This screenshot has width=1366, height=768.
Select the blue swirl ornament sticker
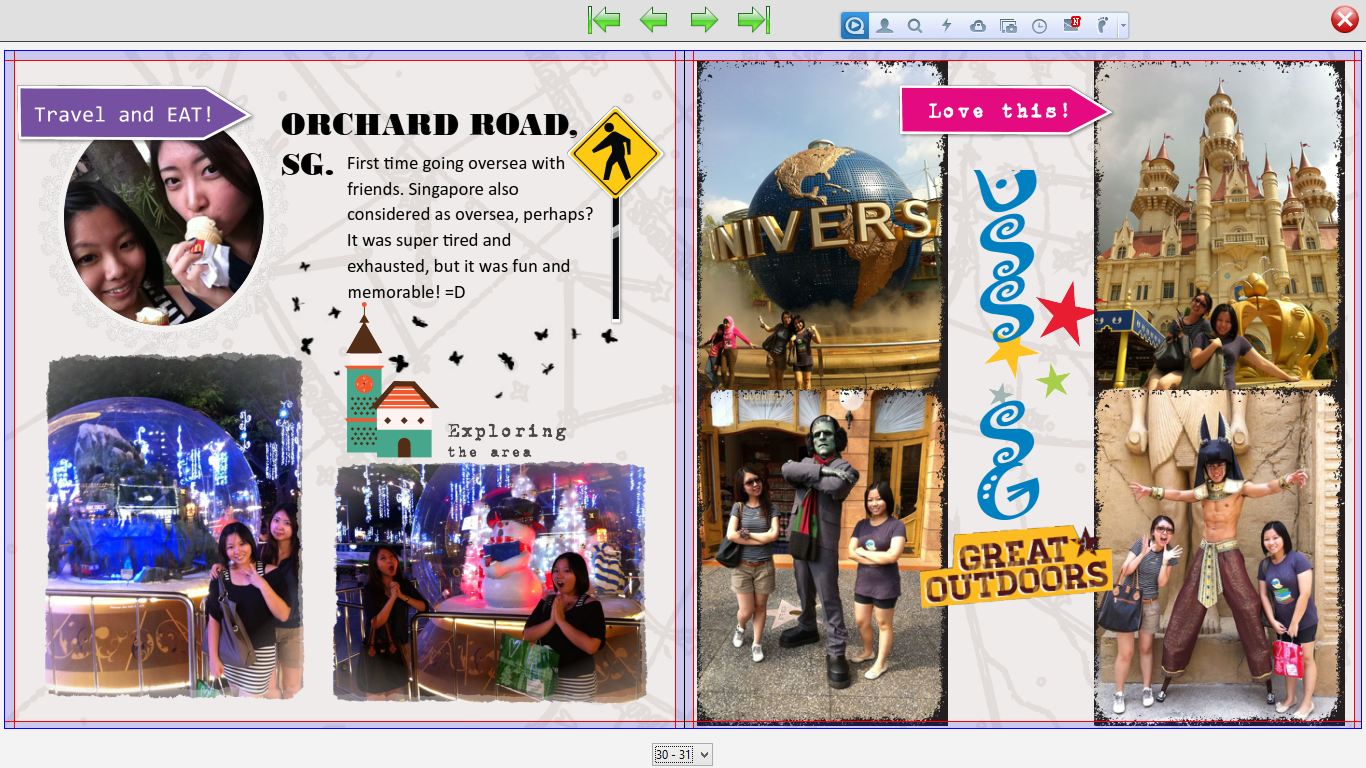(x=1008, y=345)
